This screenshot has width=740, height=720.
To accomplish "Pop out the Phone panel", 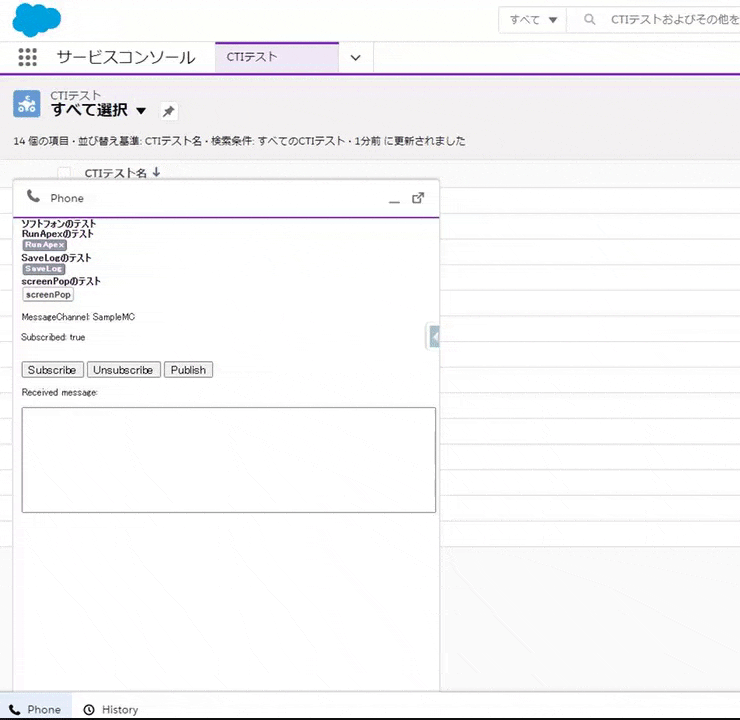I will click(x=418, y=198).
